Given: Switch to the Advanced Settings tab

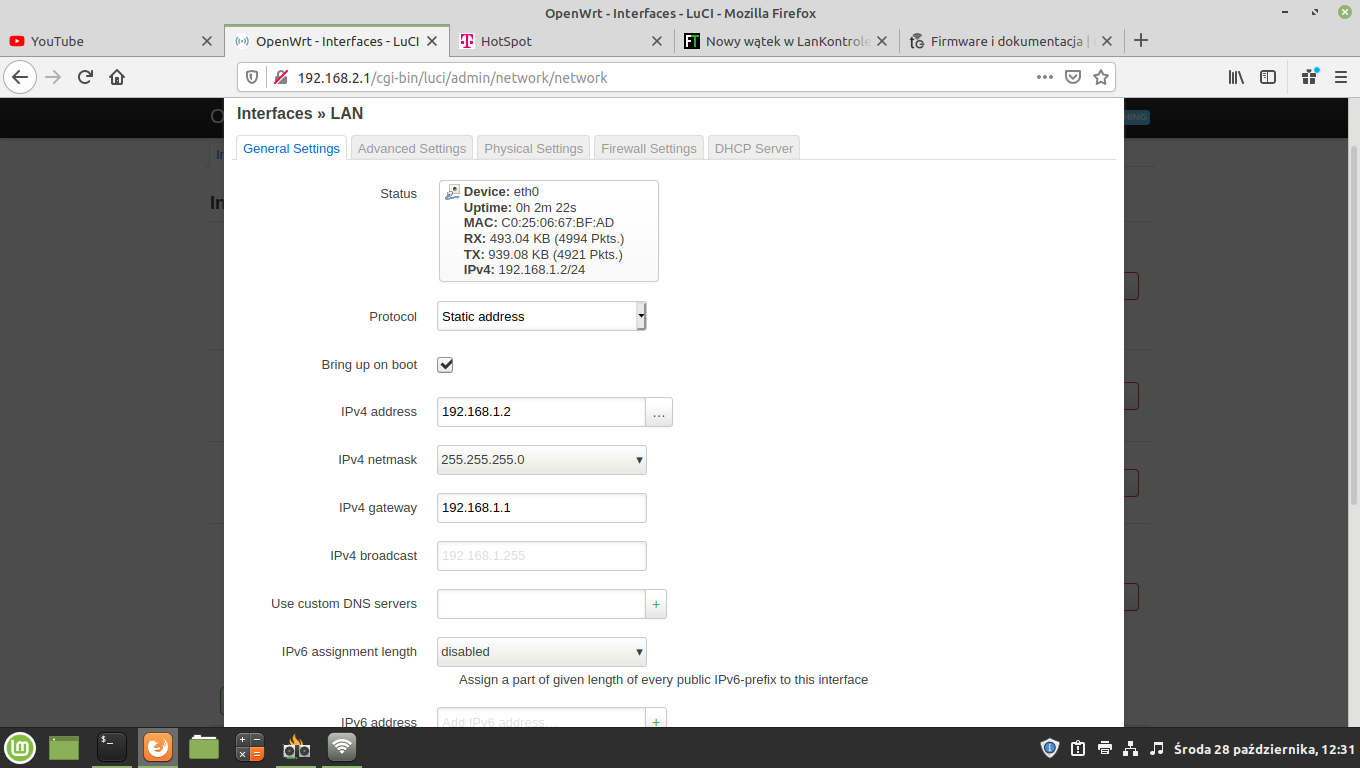Looking at the screenshot, I should point(412,148).
